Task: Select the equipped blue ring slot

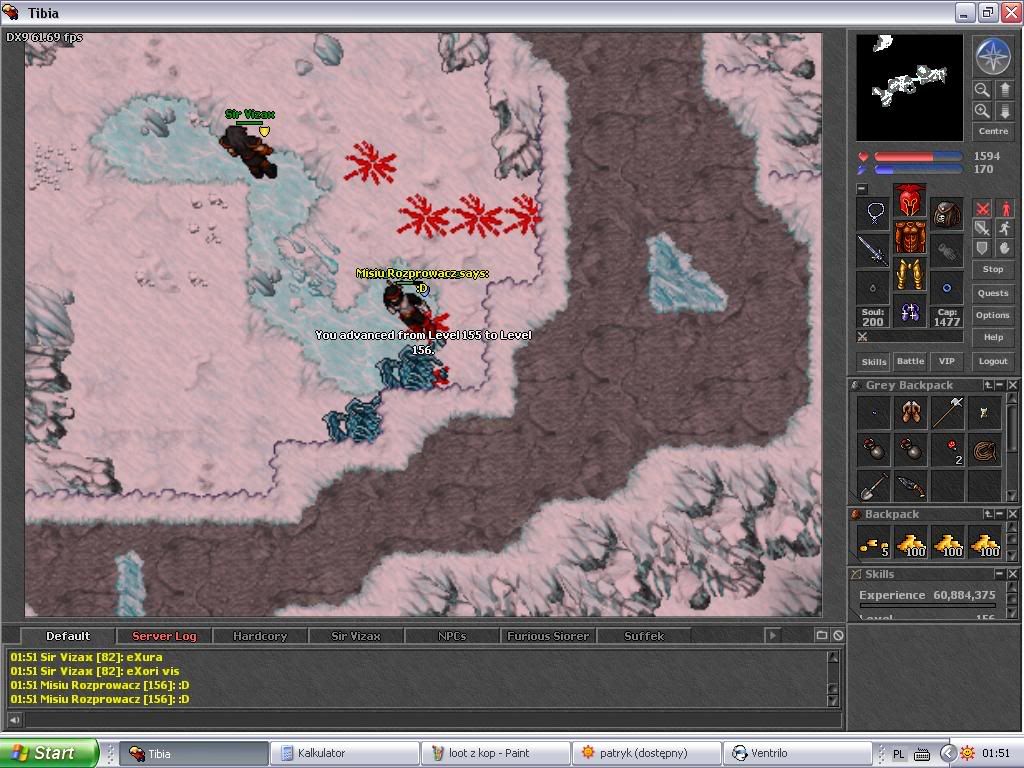Action: [946, 287]
